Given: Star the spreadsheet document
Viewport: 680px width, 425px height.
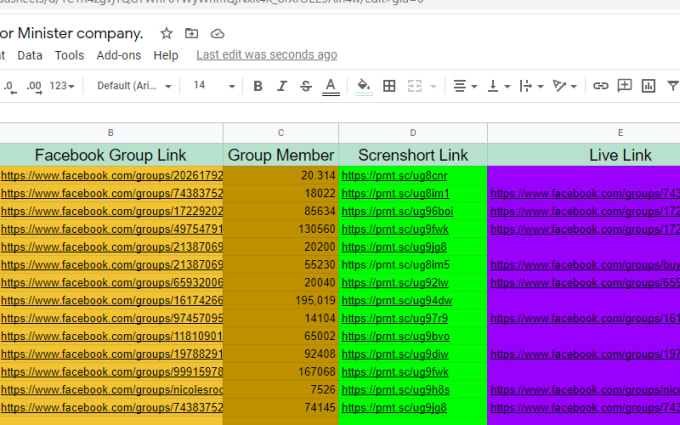Looking at the screenshot, I should (x=167, y=33).
